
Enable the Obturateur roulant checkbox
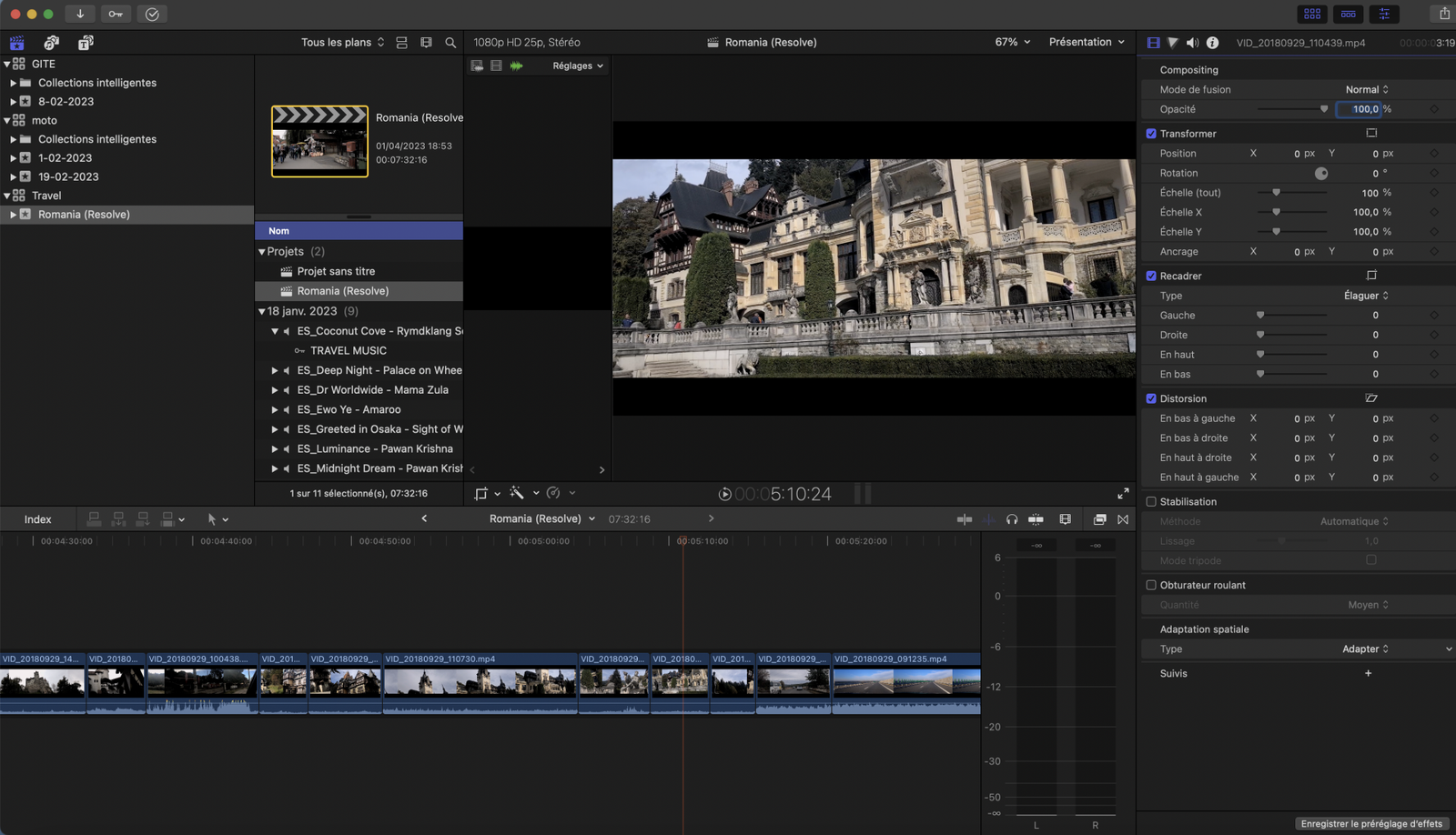pos(1151,586)
